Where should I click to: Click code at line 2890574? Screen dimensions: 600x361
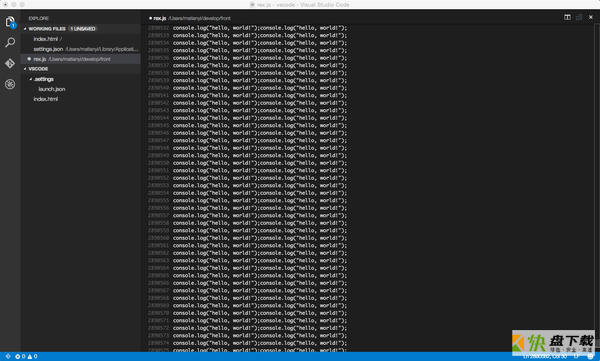260,343
